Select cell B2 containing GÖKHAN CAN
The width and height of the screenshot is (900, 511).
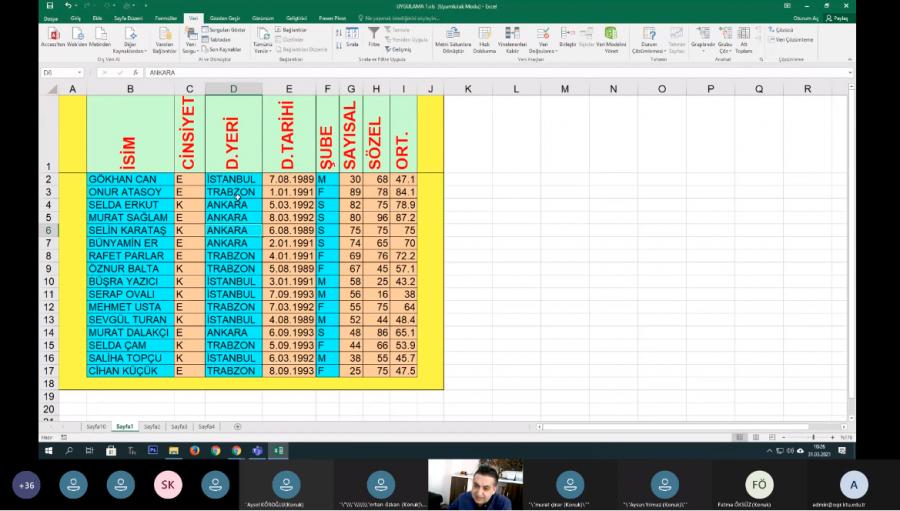pyautogui.click(x=130, y=179)
